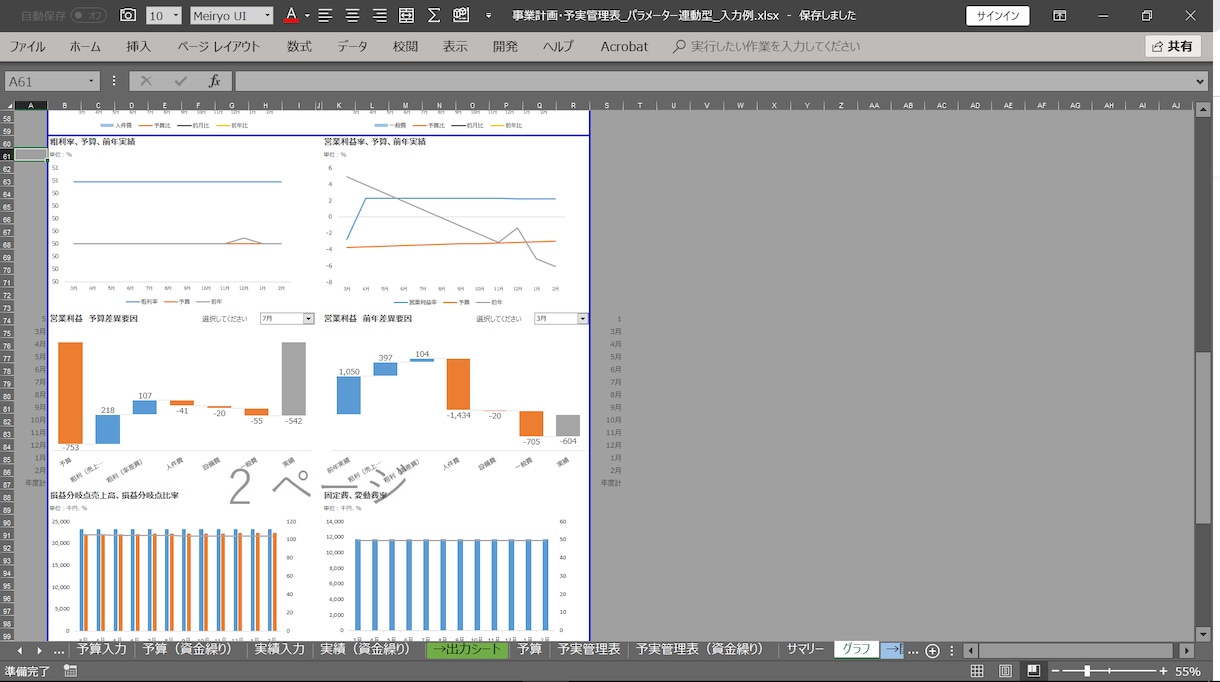This screenshot has width=1220, height=682.
Task: Click the merge and center cells icon
Action: (406, 15)
